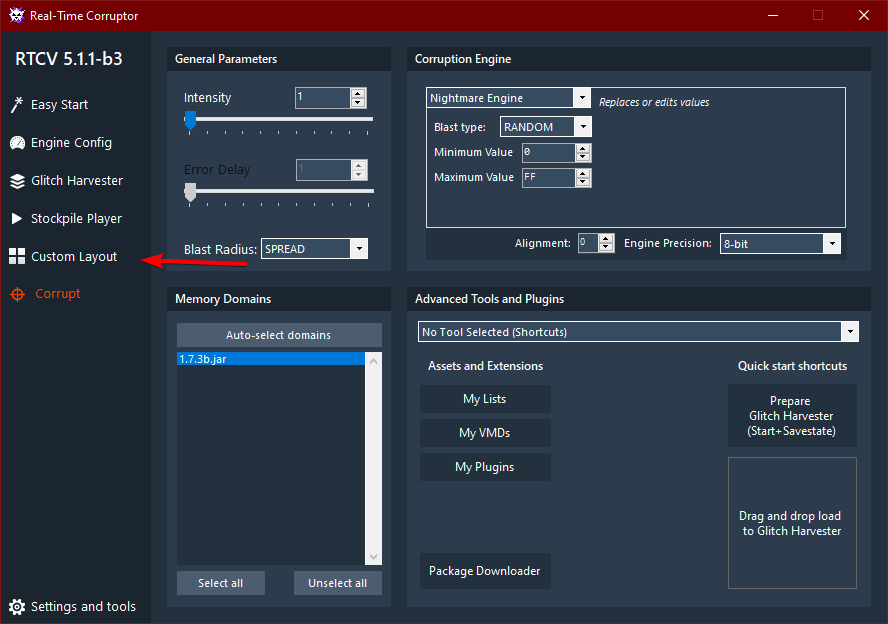Click the Custom Layout grid icon

pyautogui.click(x=17, y=257)
